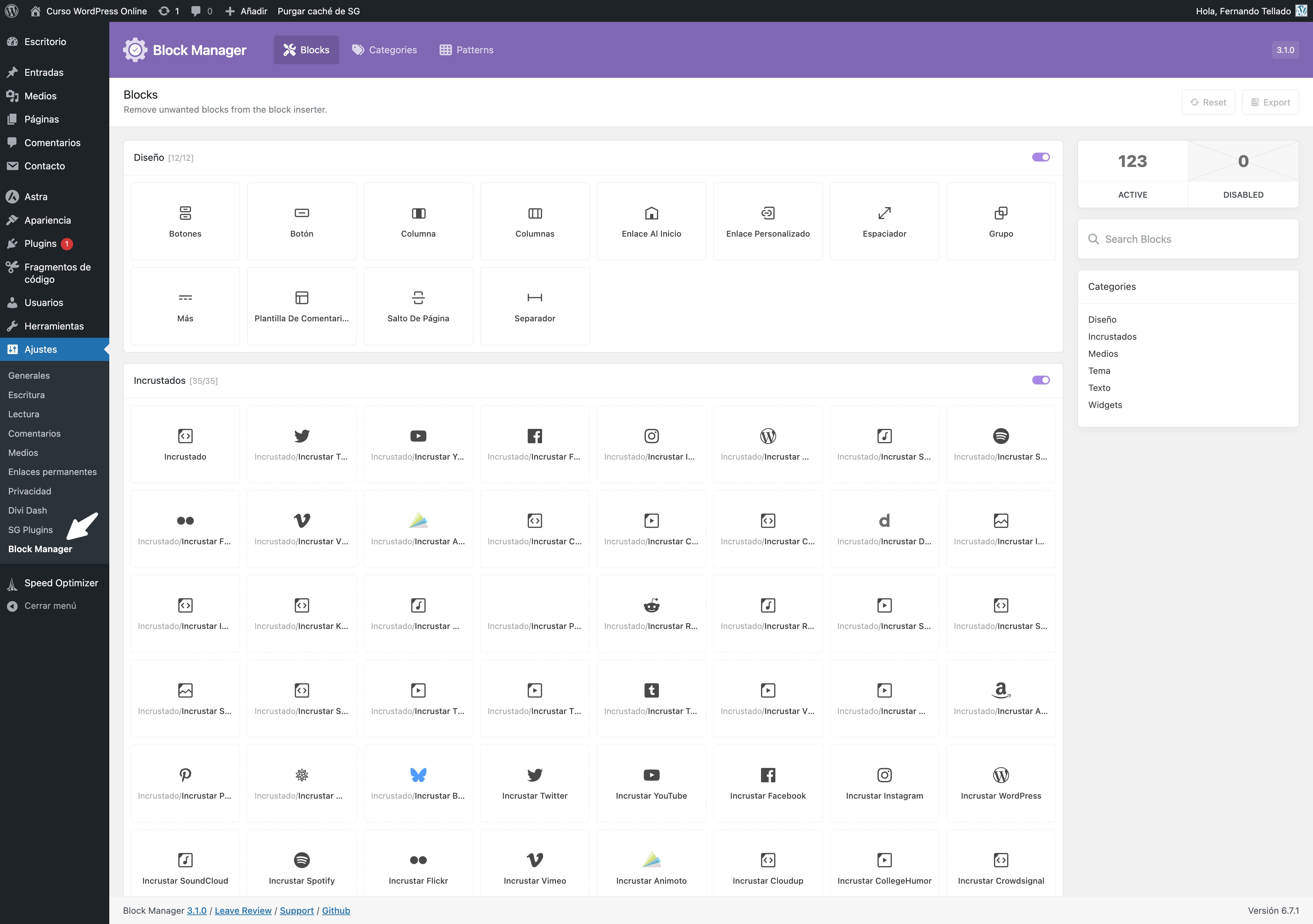Open the Añadir new content menu

(247, 11)
